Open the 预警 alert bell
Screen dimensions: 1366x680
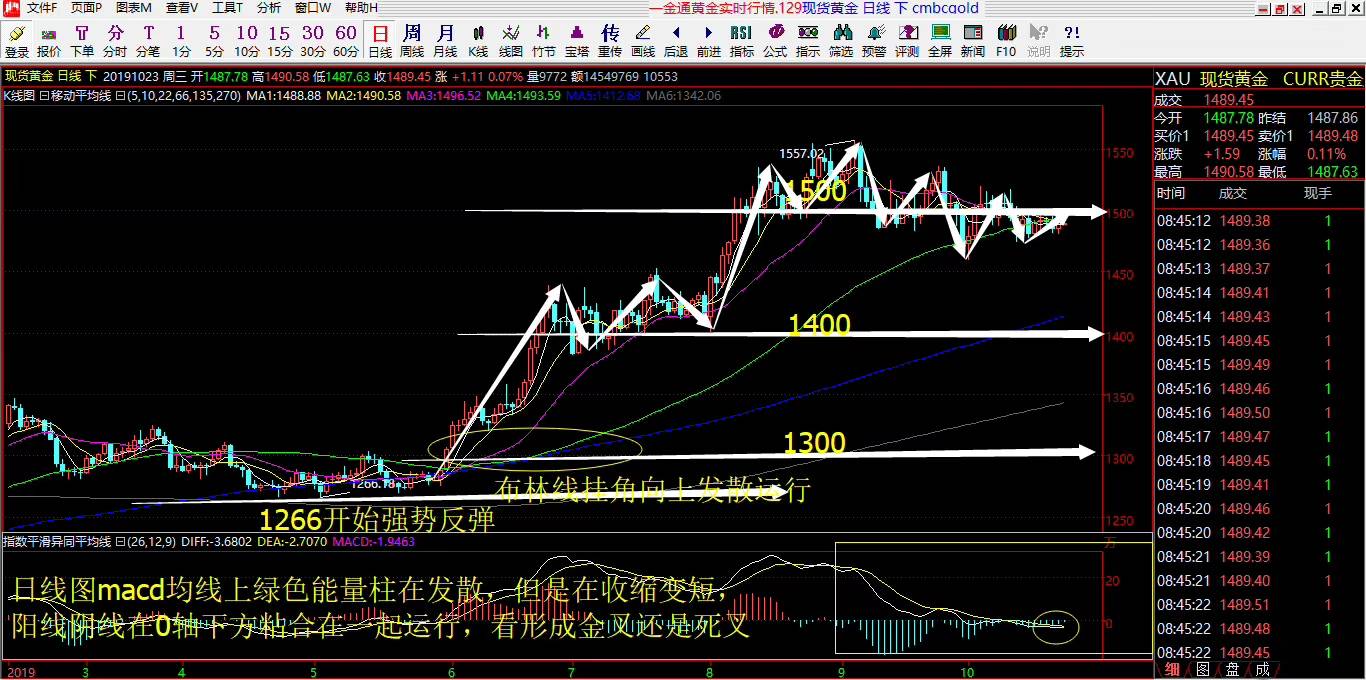pos(874,41)
